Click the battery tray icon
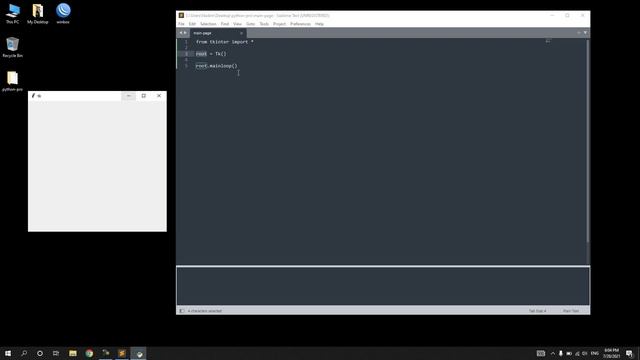The image size is (640, 360). tap(569, 353)
